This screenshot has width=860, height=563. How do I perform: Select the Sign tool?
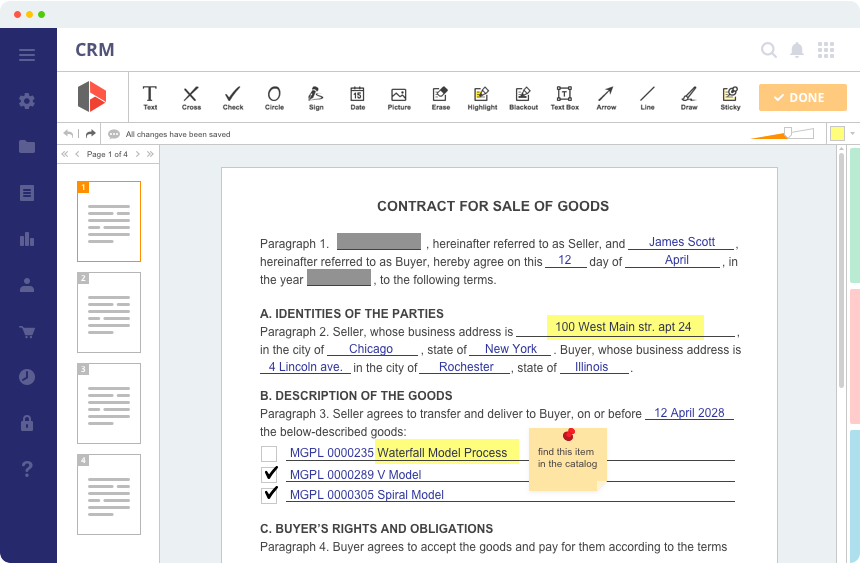tap(316, 97)
